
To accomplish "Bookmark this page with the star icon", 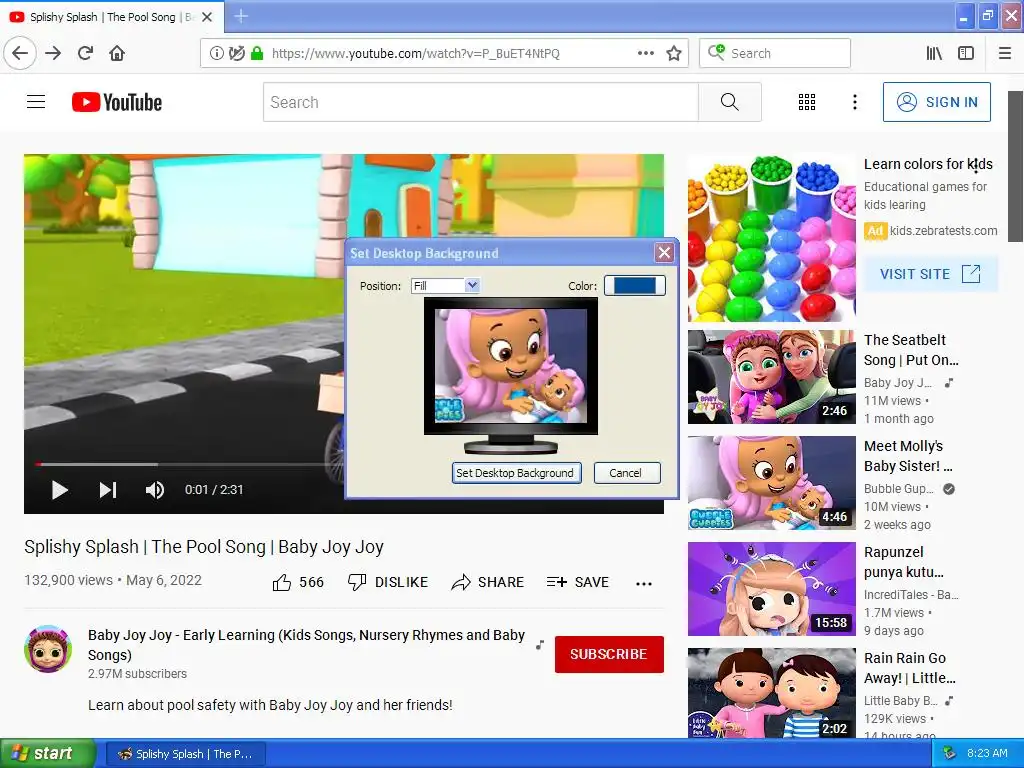I will pos(674,54).
